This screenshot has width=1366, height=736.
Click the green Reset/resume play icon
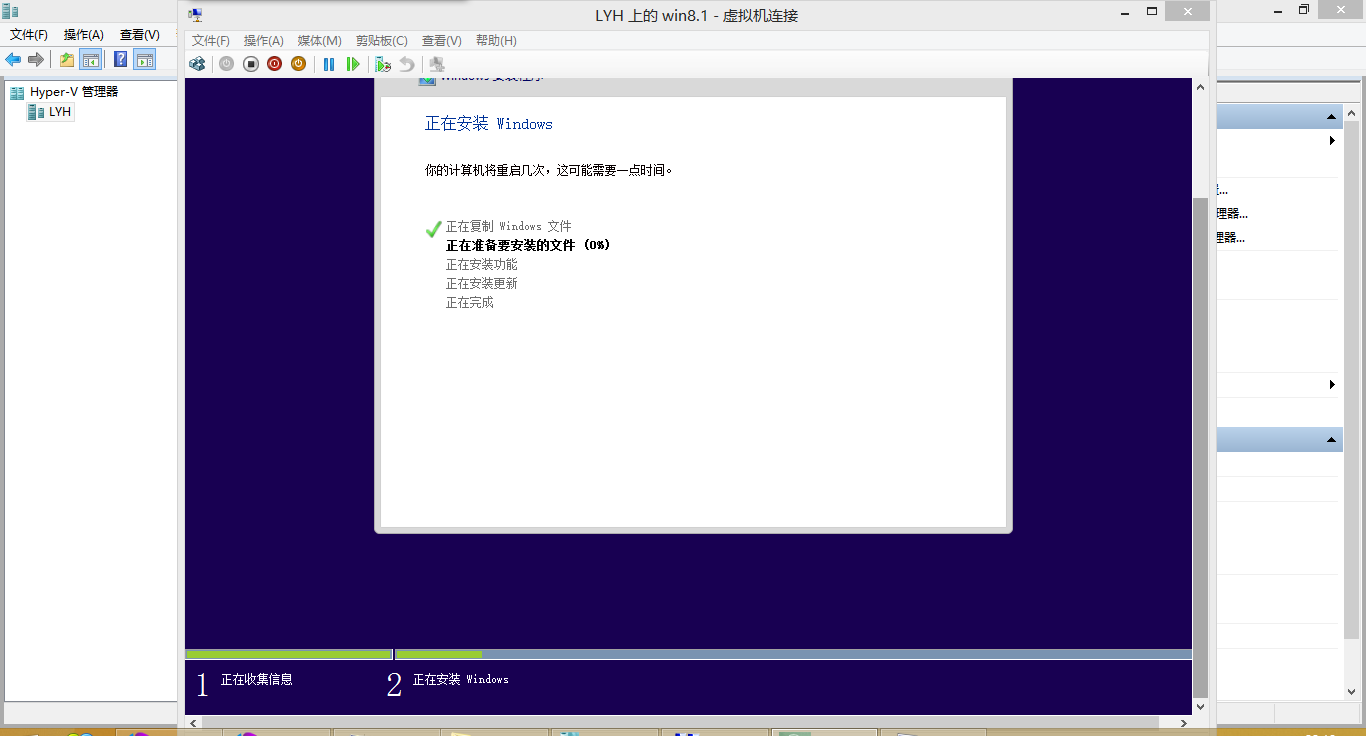pos(353,64)
